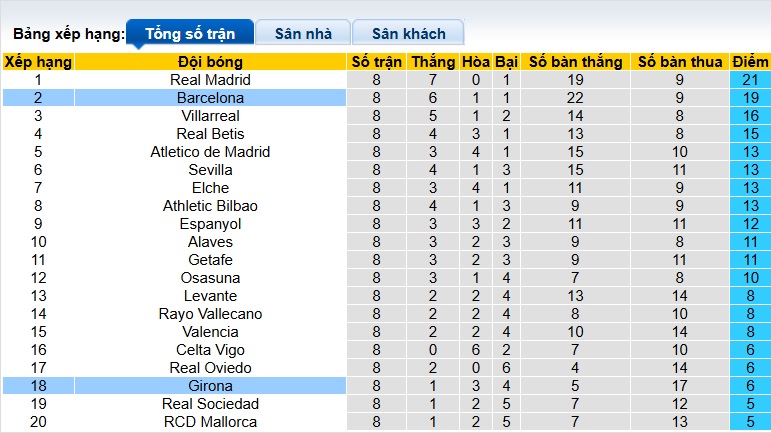Screen dimensions: 771x433
Task: Select Athletic Bilbao in the table
Action: coord(210,206)
